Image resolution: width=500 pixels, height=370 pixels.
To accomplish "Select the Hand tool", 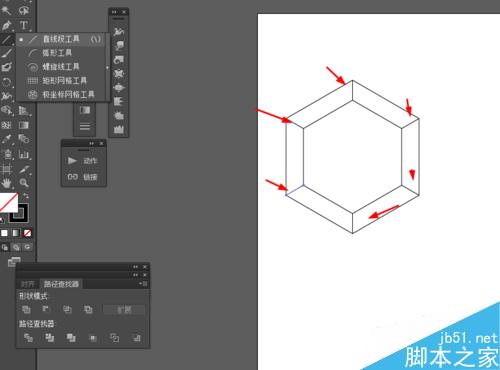I will (6, 183).
